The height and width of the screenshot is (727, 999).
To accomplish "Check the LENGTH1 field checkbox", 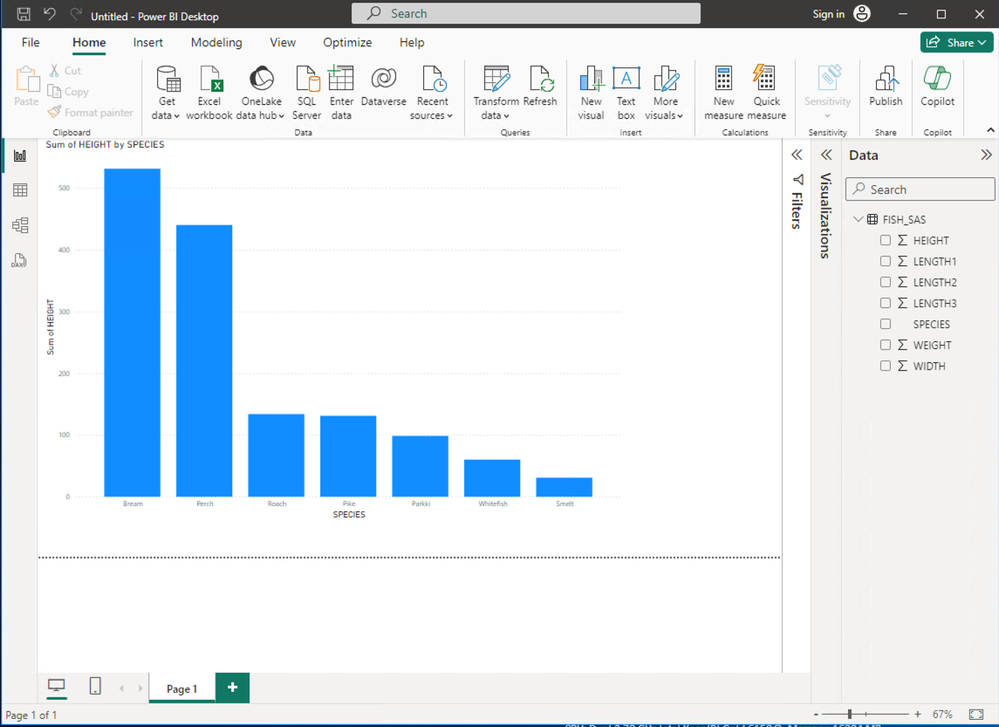I will tap(885, 261).
